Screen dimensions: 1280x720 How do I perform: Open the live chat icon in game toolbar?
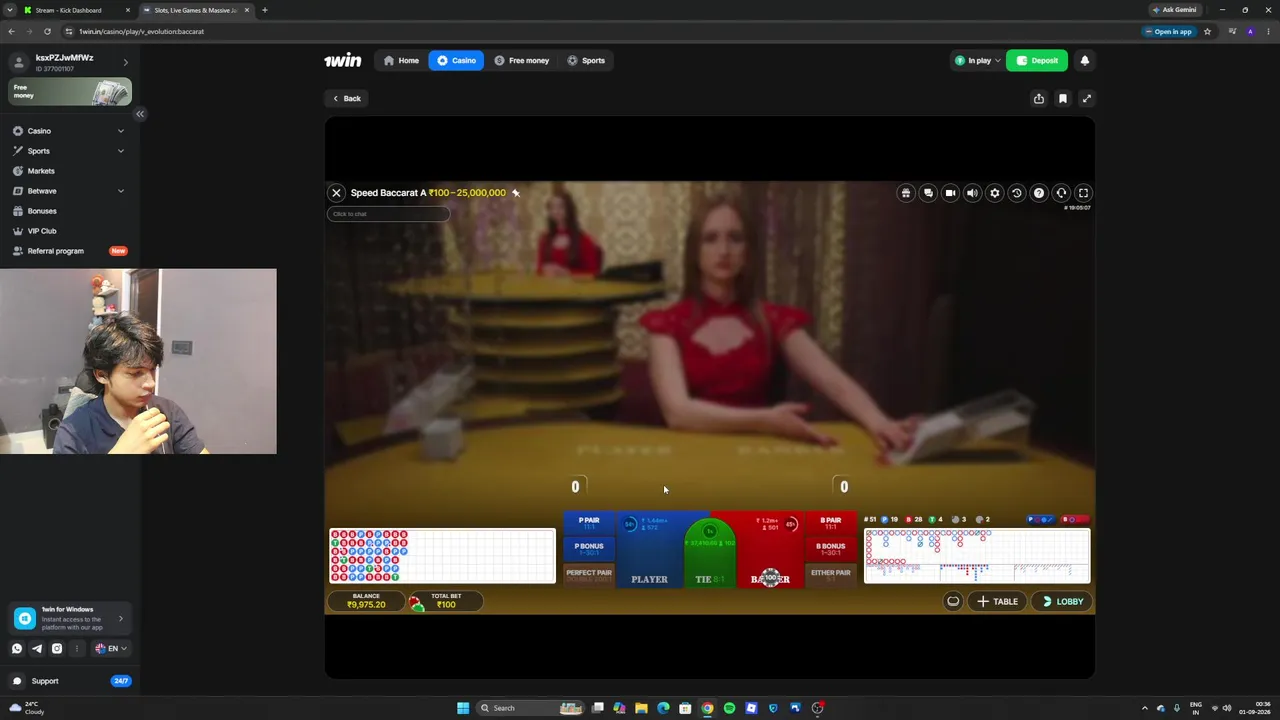click(x=928, y=193)
